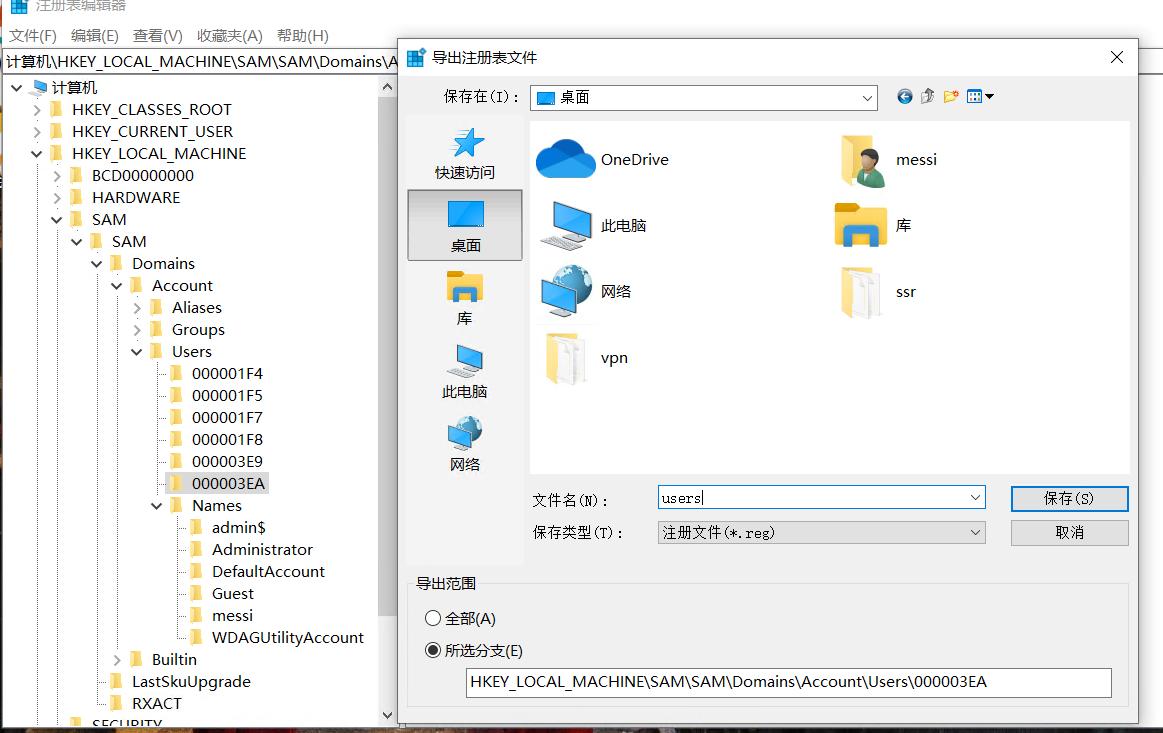The image size is (1163, 733).
Task: Open the views menu icon
Action: click(975, 96)
